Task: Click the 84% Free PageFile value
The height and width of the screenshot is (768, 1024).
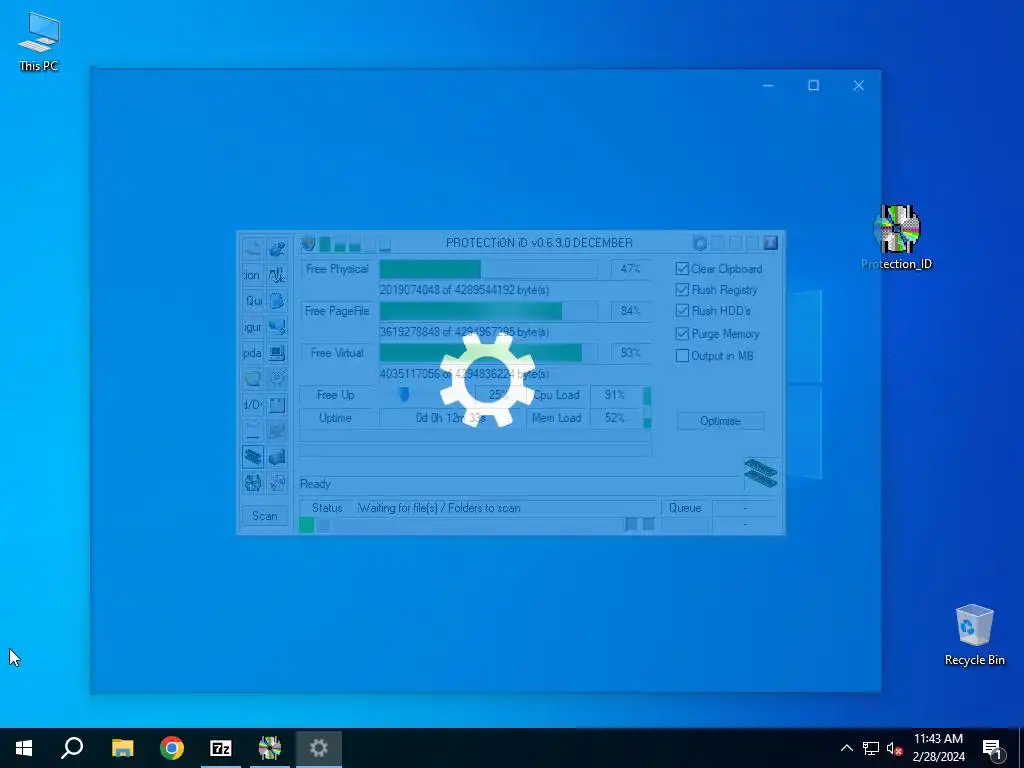Action: point(631,311)
